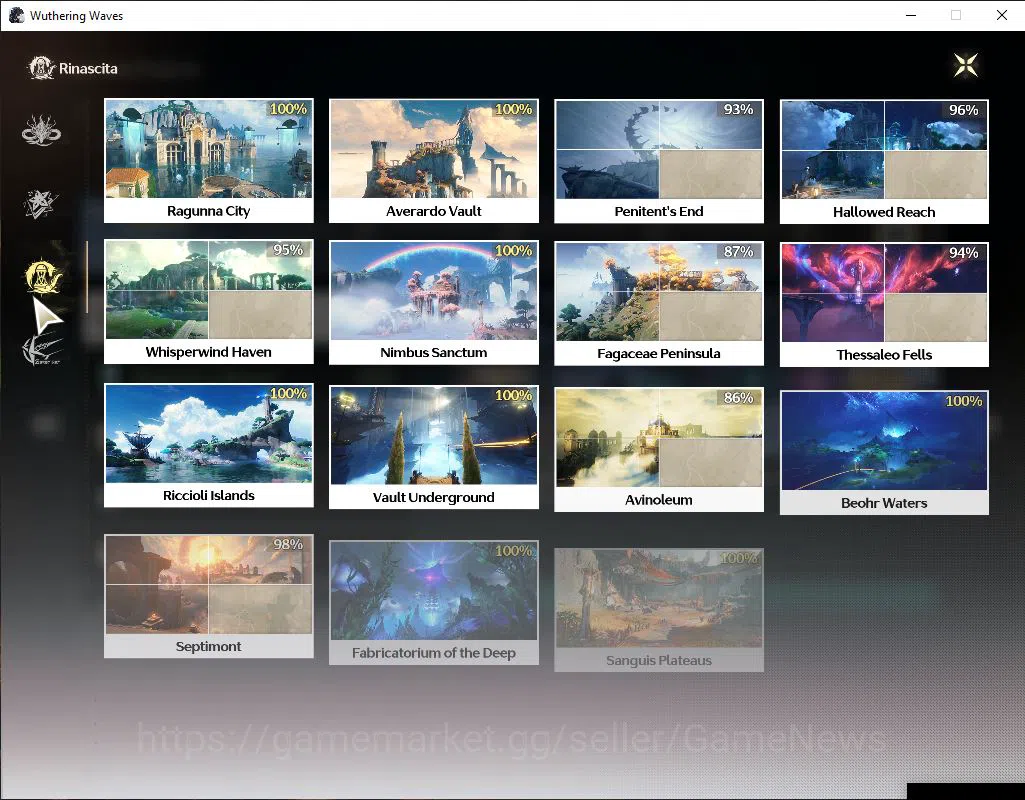The width and height of the screenshot is (1025, 800).
Task: Open the Riccioli Islands card
Action: pos(209,445)
